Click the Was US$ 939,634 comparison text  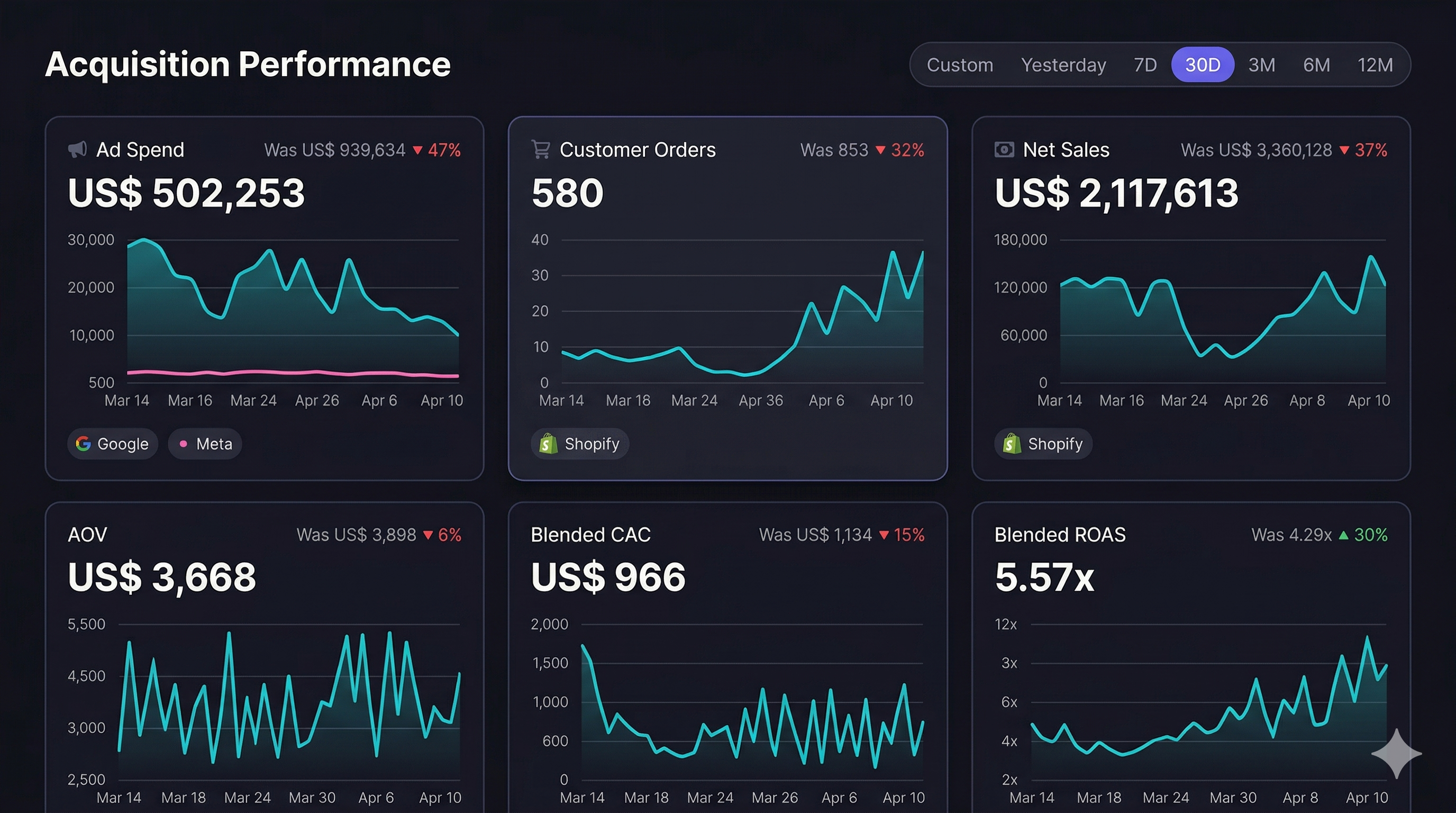[x=334, y=150]
